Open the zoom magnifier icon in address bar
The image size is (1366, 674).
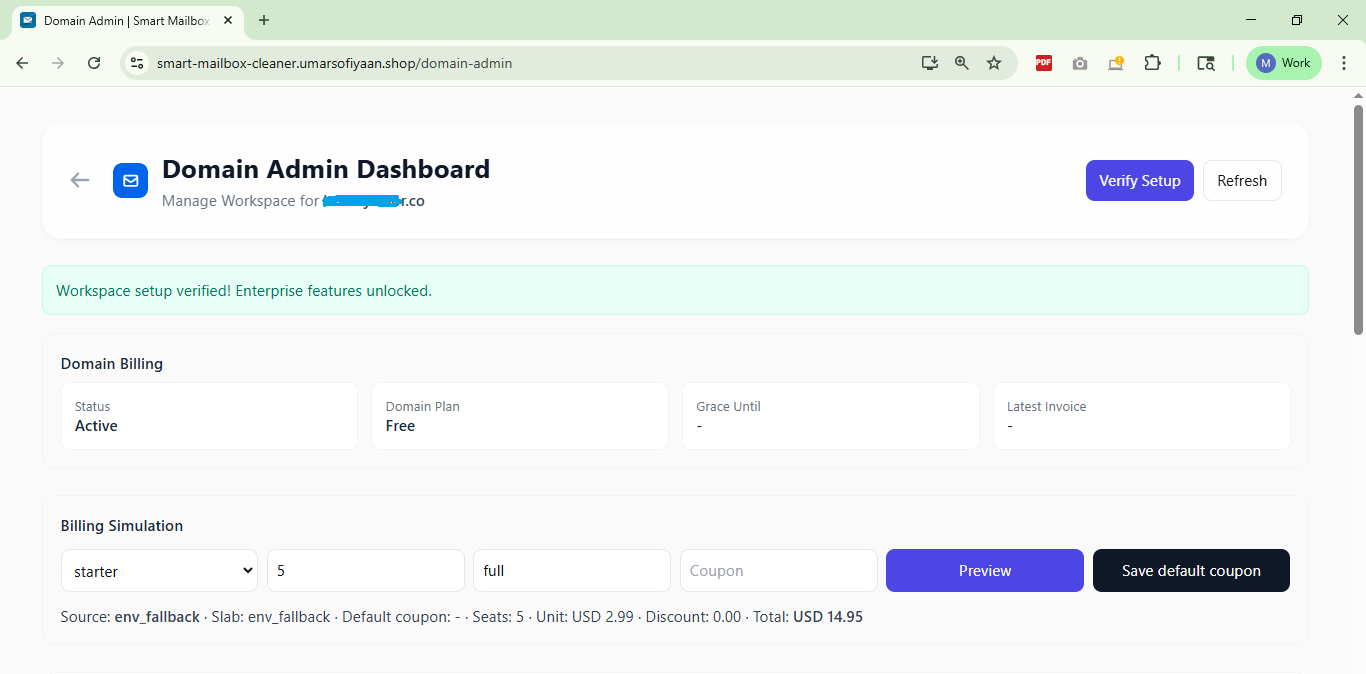[962, 63]
